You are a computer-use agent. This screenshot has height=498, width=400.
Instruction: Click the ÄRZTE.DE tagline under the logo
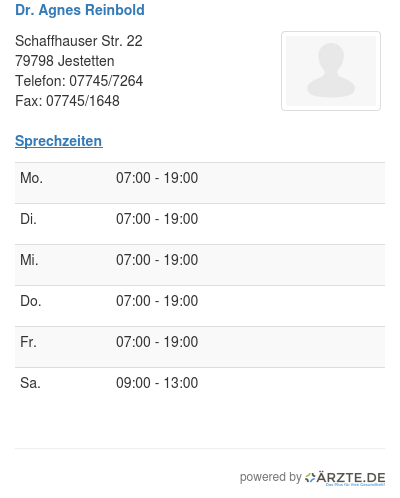coord(355,485)
